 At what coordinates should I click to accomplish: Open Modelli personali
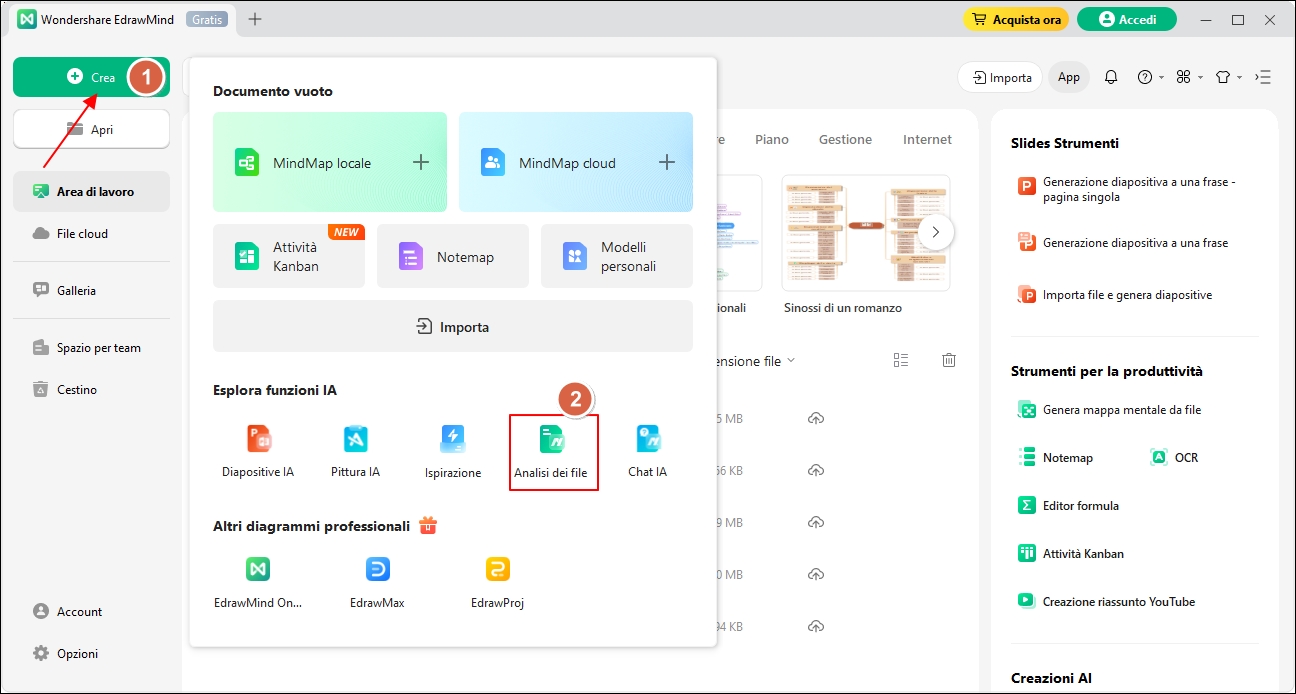pos(617,256)
